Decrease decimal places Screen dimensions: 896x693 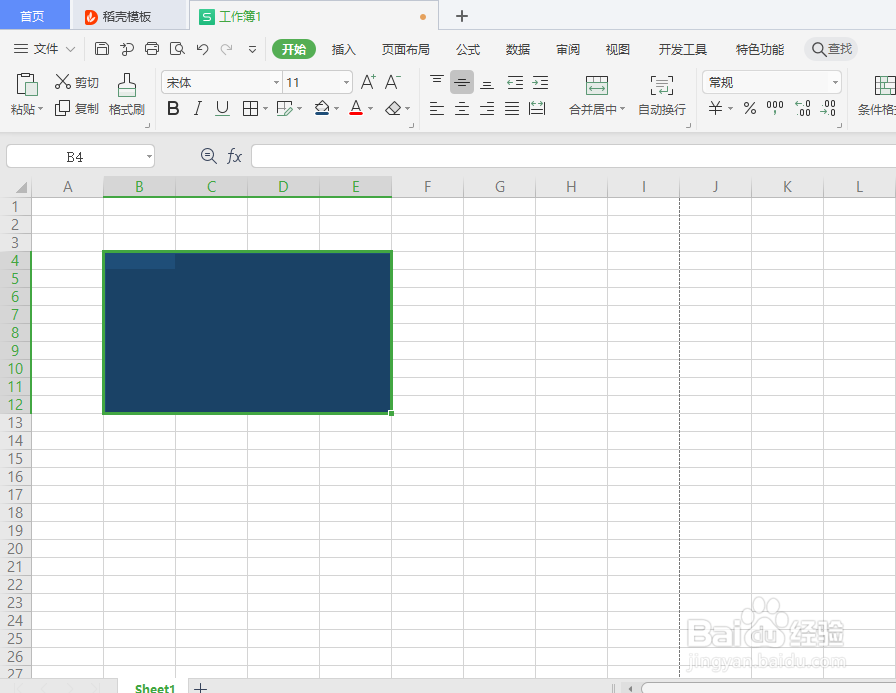click(828, 108)
